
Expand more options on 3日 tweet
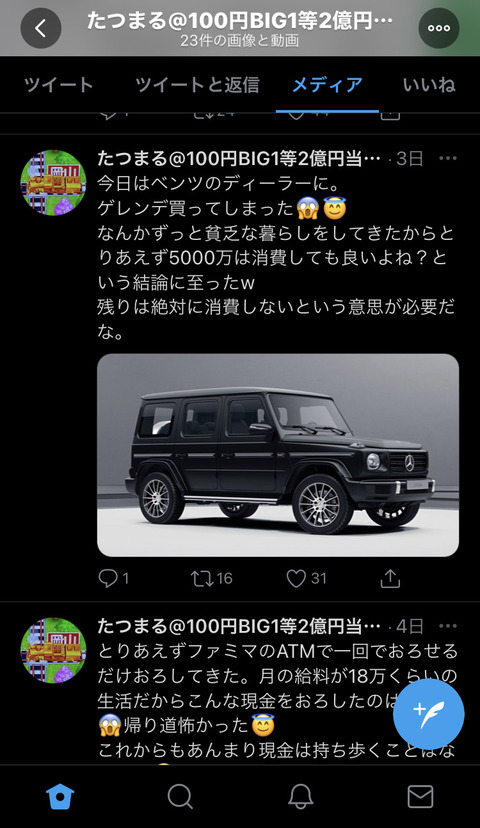[448, 158]
